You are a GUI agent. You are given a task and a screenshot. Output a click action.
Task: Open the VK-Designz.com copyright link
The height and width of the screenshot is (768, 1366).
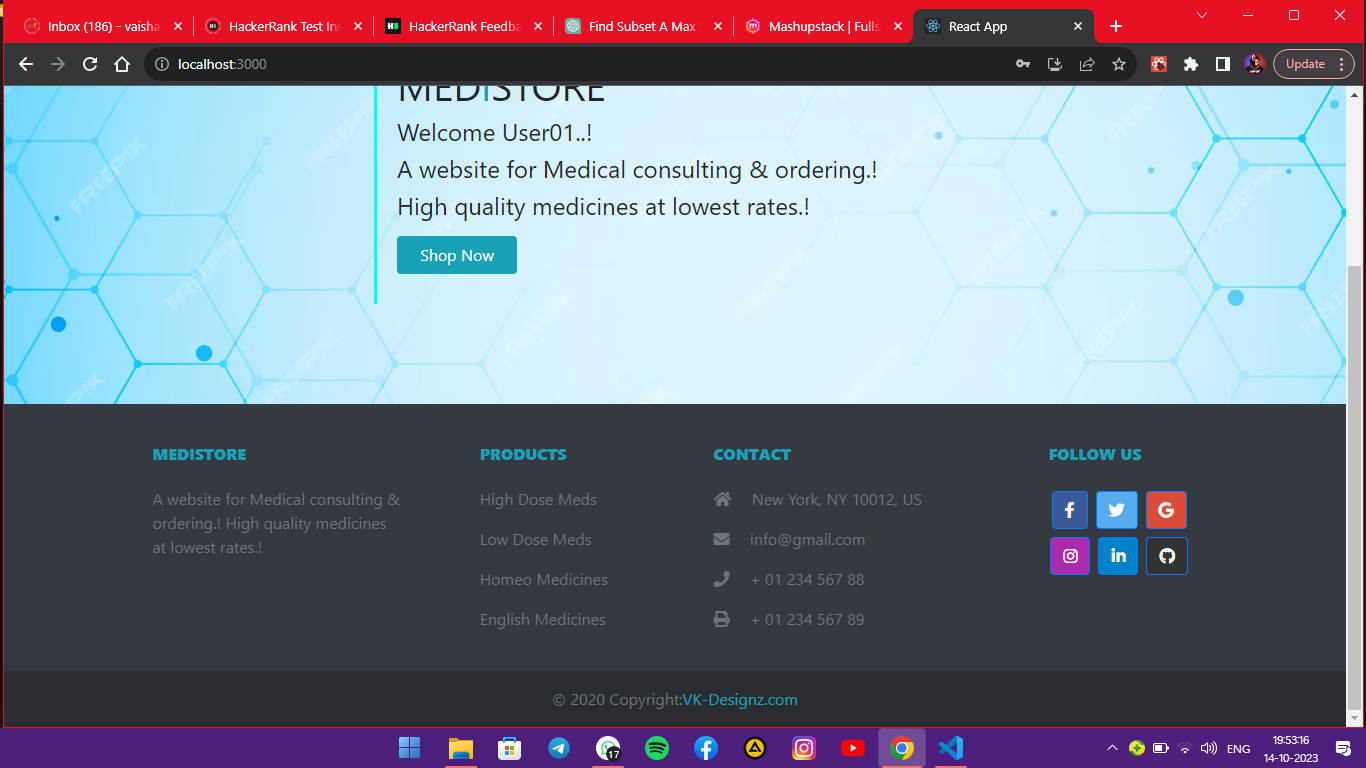740,700
